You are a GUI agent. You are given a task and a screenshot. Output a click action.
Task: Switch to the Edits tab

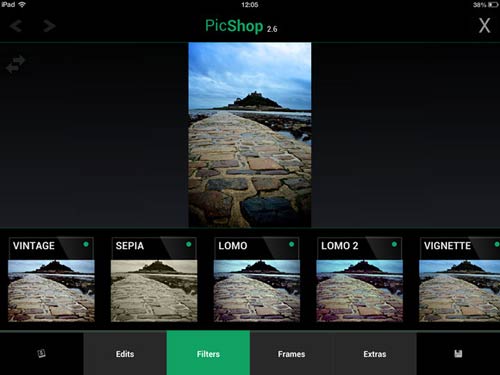click(125, 354)
